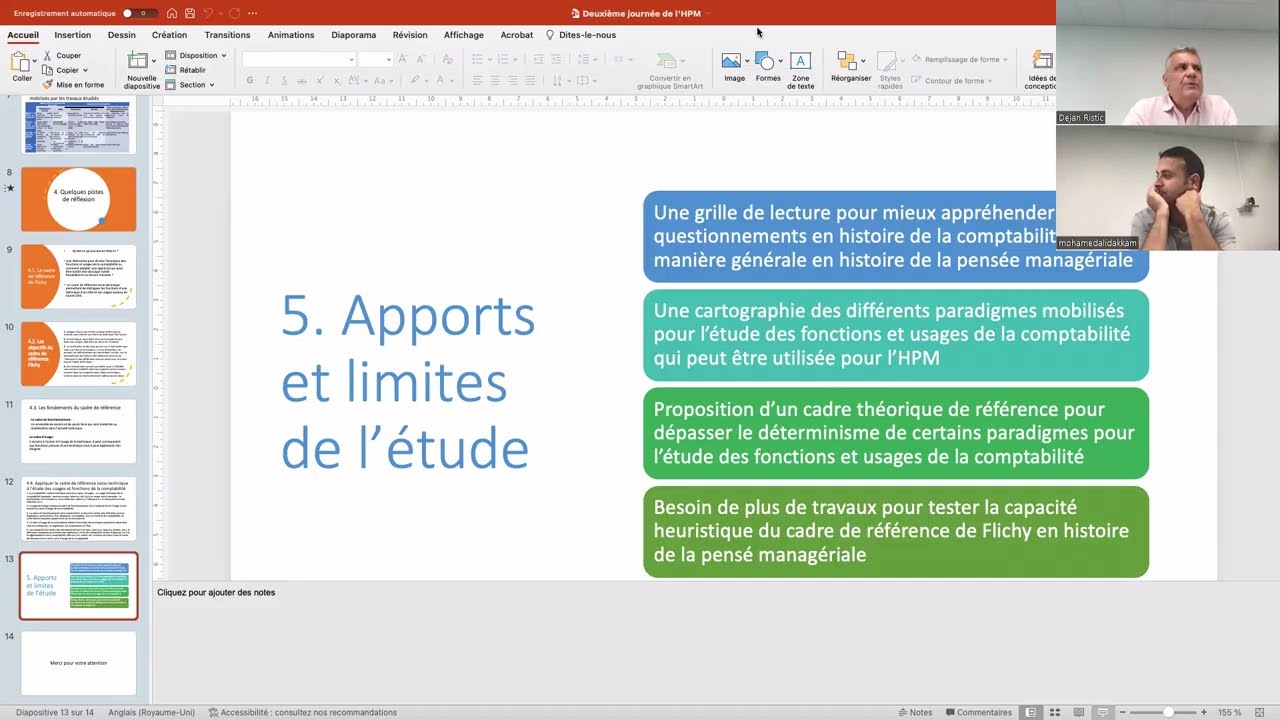Insert an Image
This screenshot has height=720, width=1280.
coord(733,68)
